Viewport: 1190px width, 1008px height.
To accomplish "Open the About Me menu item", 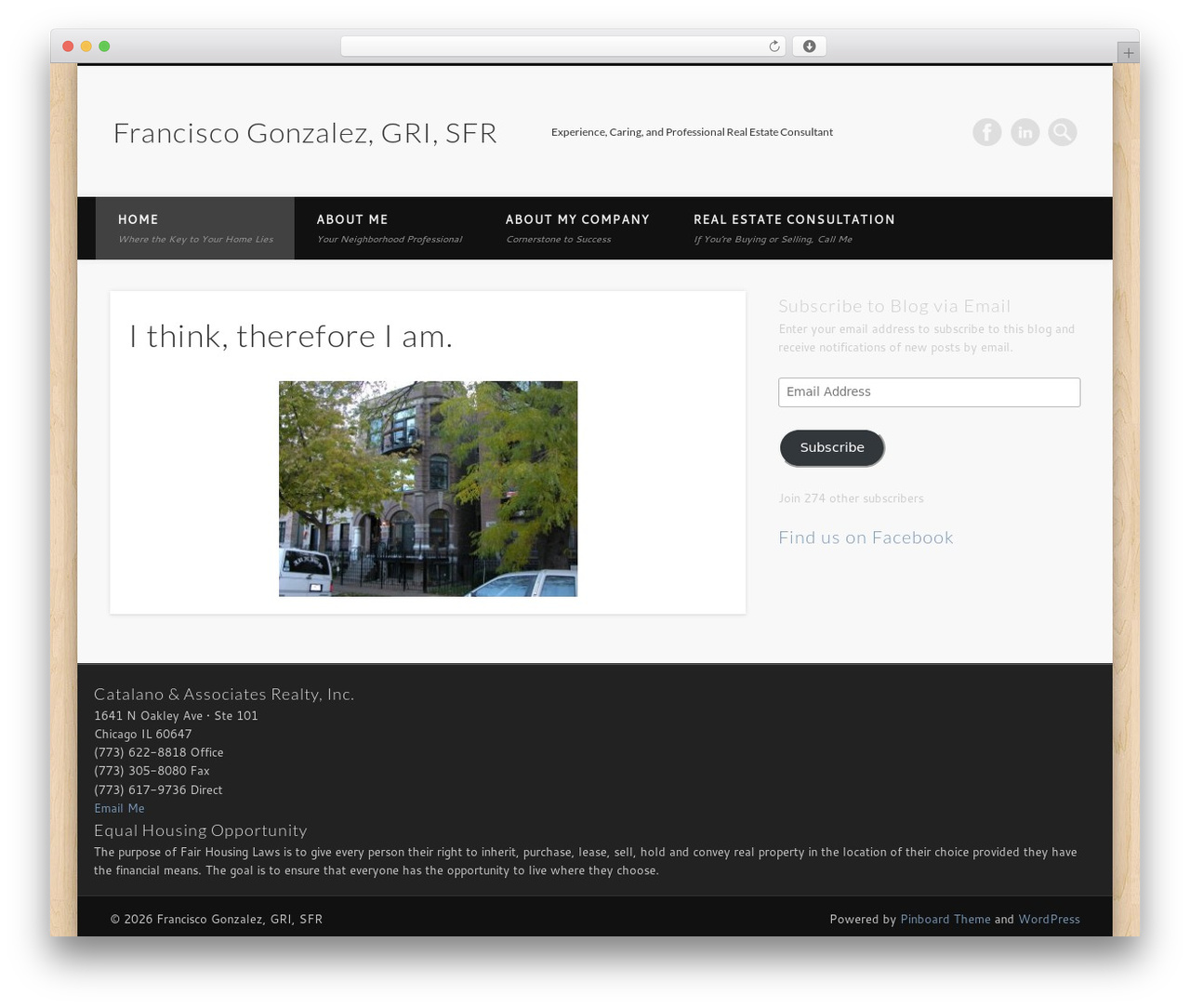I will (390, 228).
